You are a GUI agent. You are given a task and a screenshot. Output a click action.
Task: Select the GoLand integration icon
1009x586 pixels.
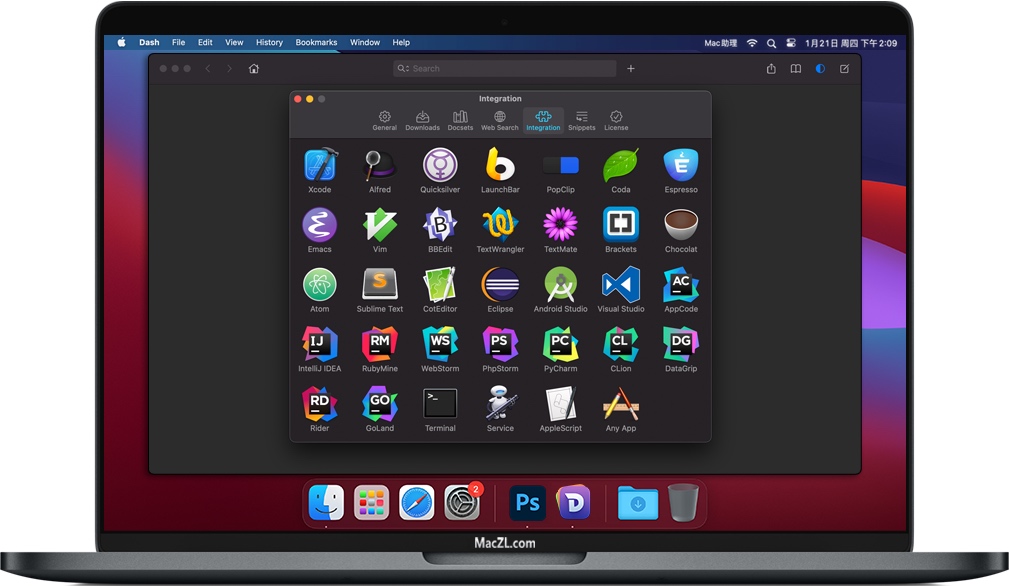[x=380, y=403]
